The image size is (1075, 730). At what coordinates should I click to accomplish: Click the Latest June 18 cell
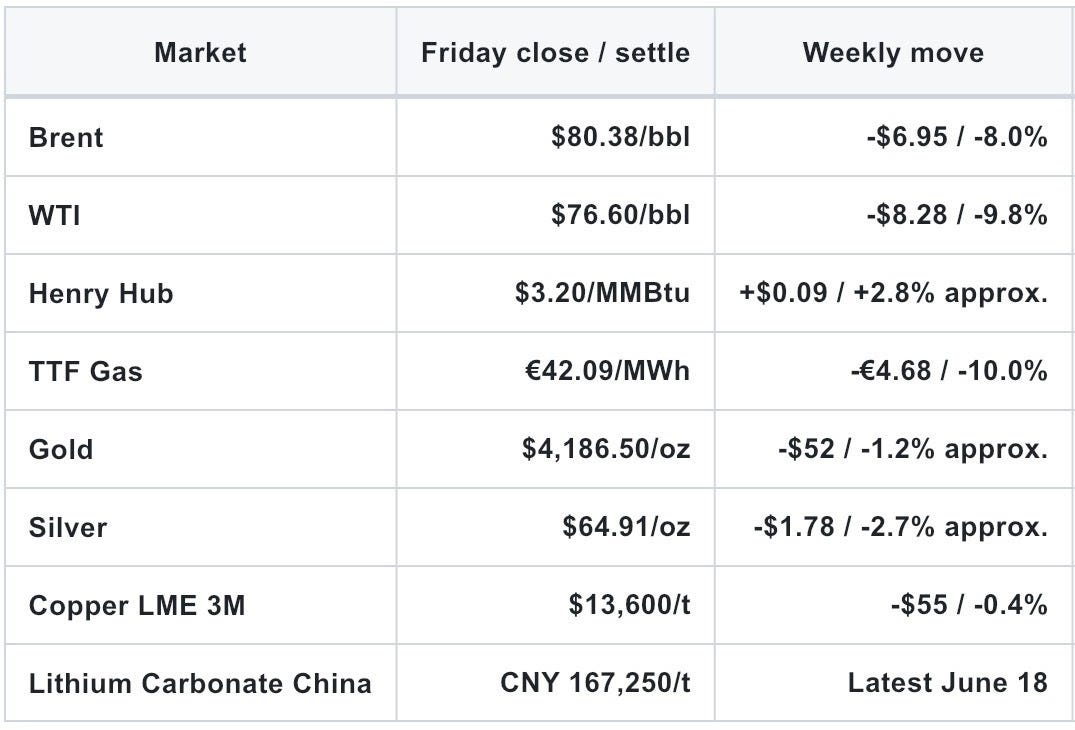893,683
